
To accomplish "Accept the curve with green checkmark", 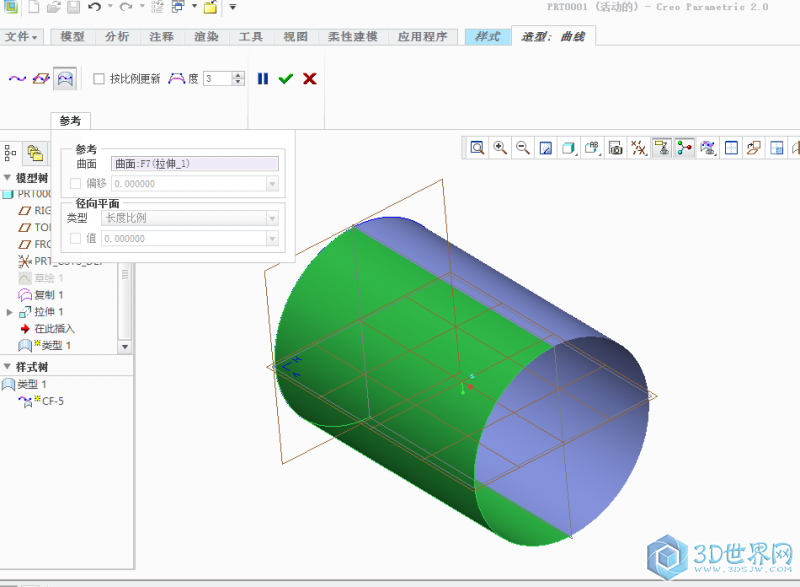I will [x=286, y=79].
